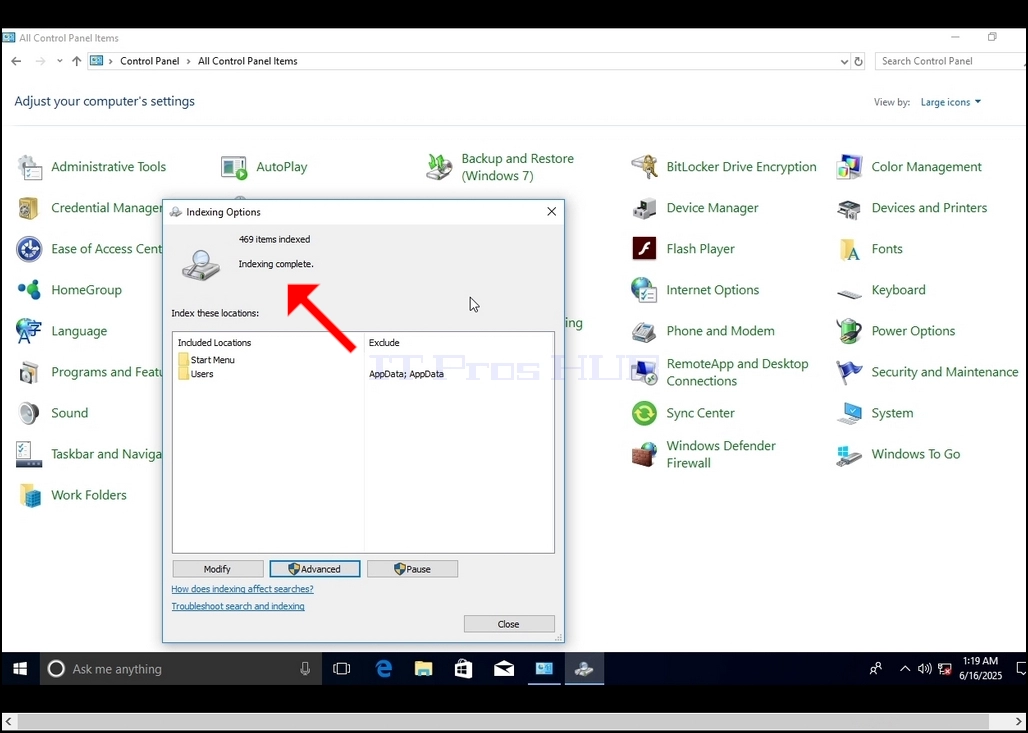Click All Control Panel Items breadcrumb
The height and width of the screenshot is (733, 1028).
pos(248,61)
